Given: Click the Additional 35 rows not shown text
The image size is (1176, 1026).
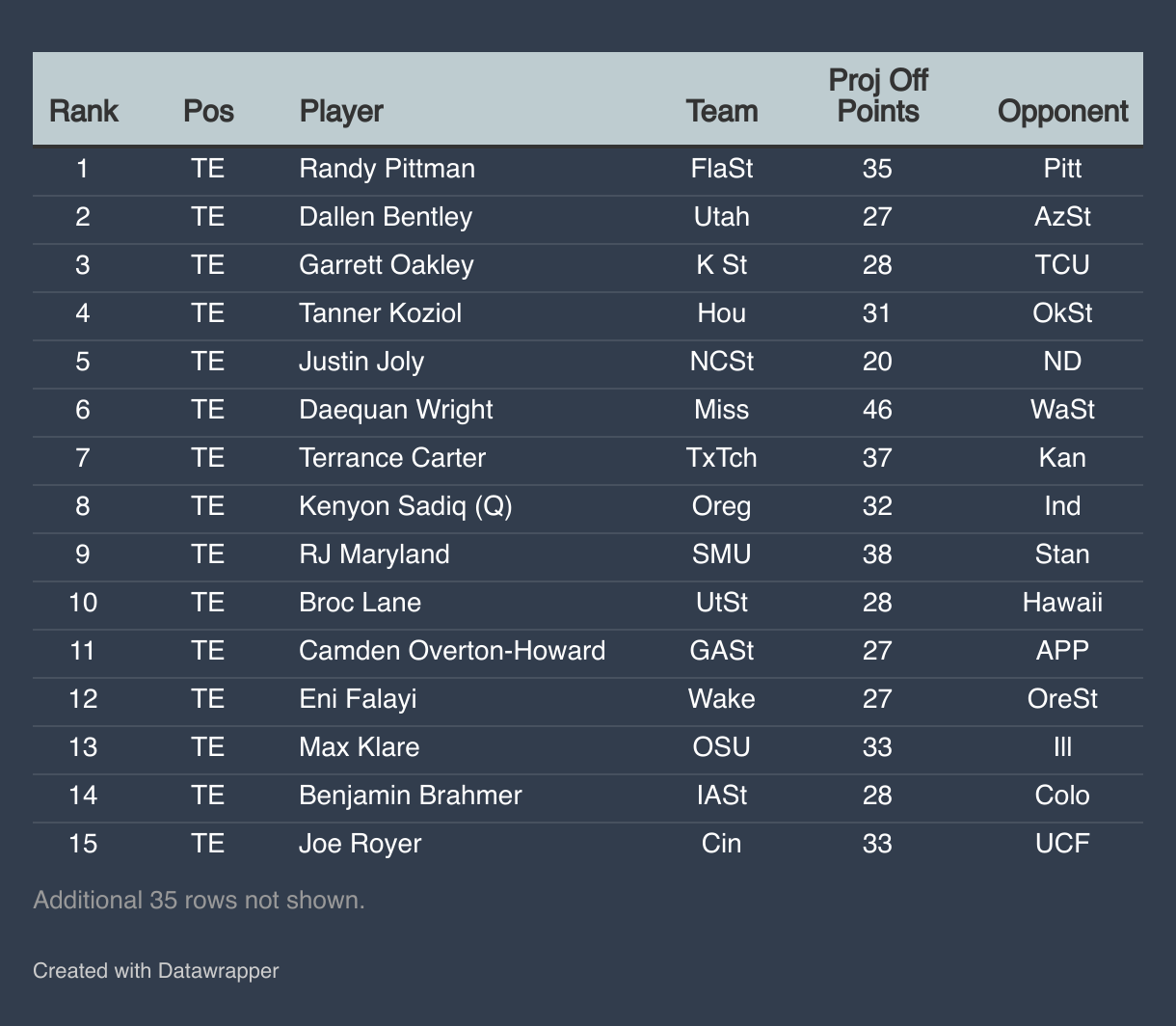Looking at the screenshot, I should tap(199, 901).
